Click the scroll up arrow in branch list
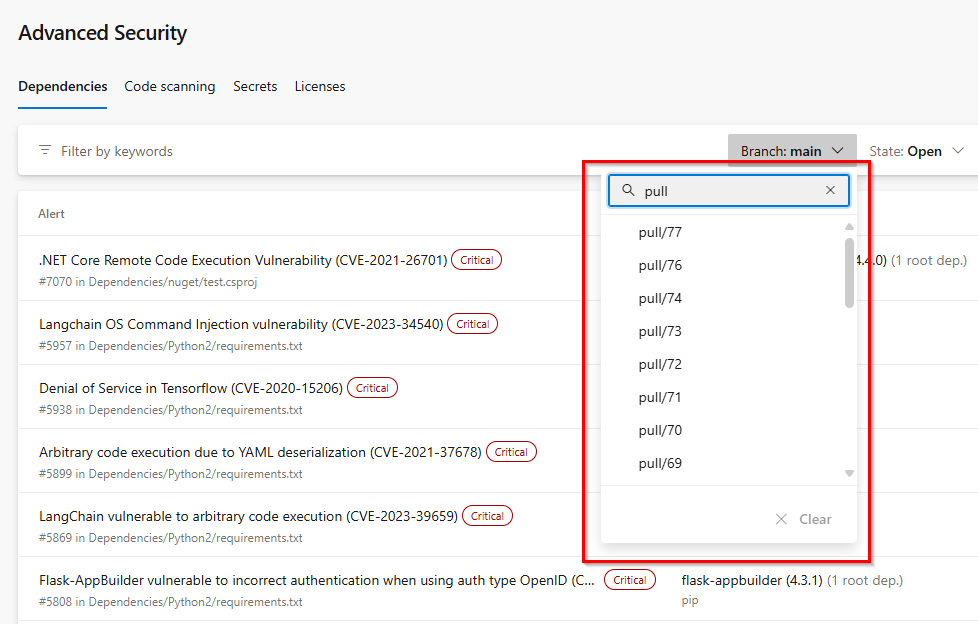Image resolution: width=978 pixels, height=624 pixels. (x=849, y=227)
